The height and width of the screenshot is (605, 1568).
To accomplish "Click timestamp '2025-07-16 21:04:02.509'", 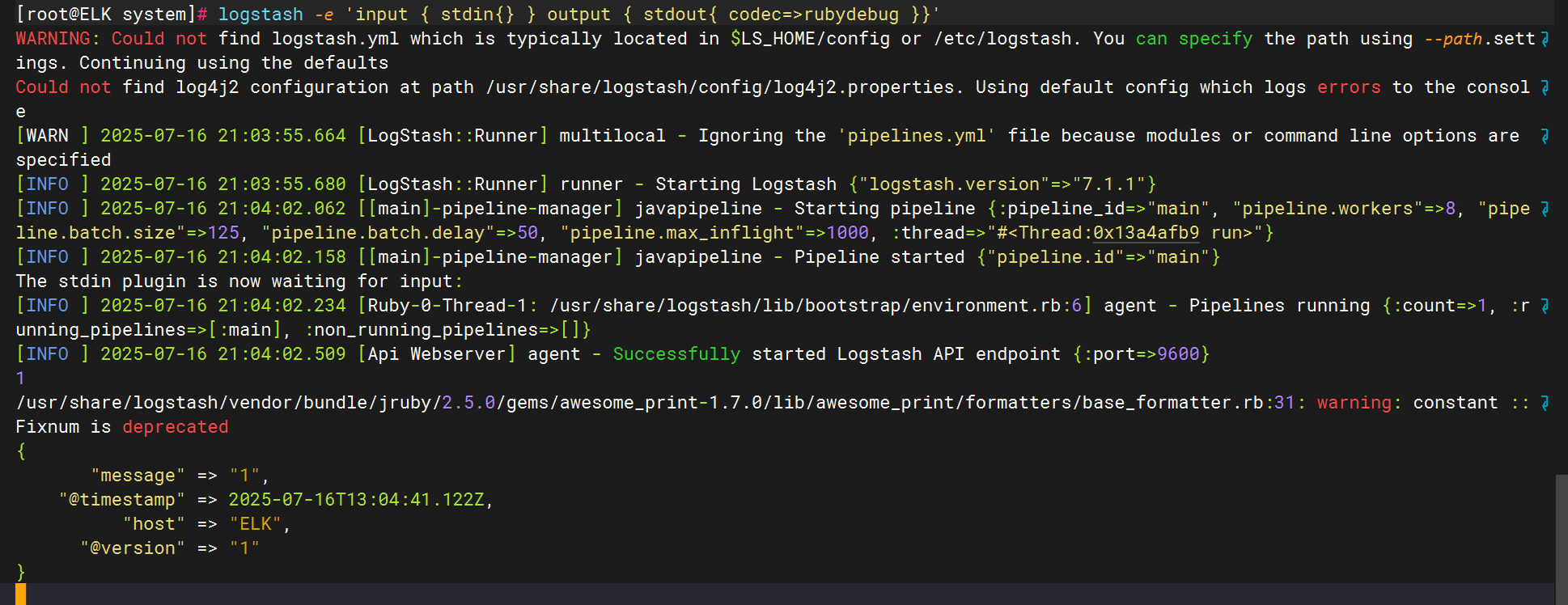I will (223, 354).
